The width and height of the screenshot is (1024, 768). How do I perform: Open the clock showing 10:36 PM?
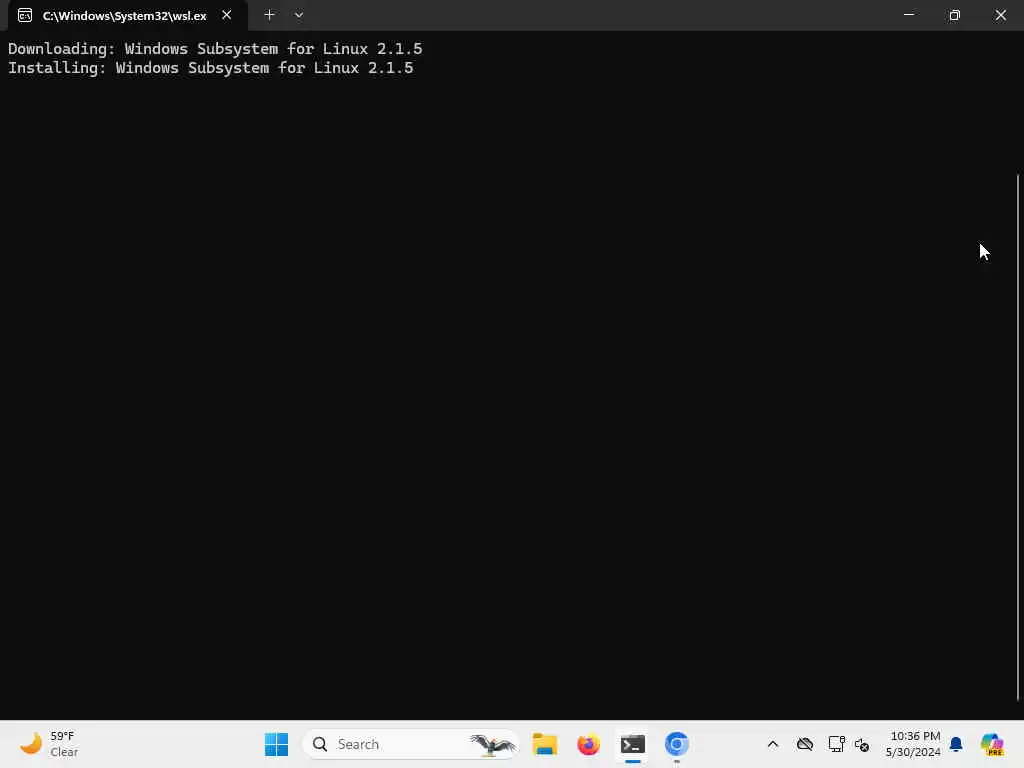click(x=913, y=744)
